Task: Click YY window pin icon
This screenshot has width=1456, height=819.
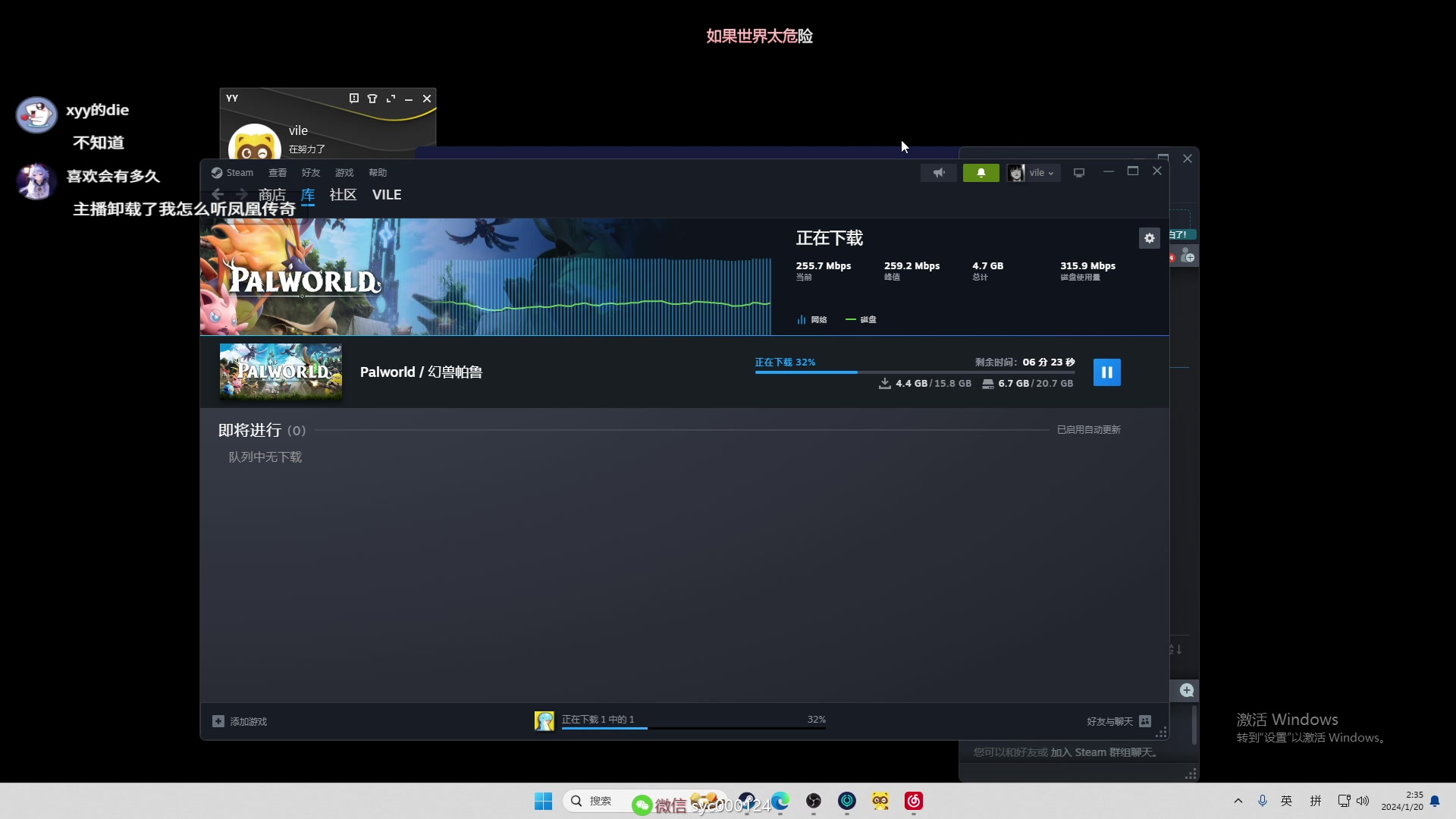Action: (x=353, y=99)
